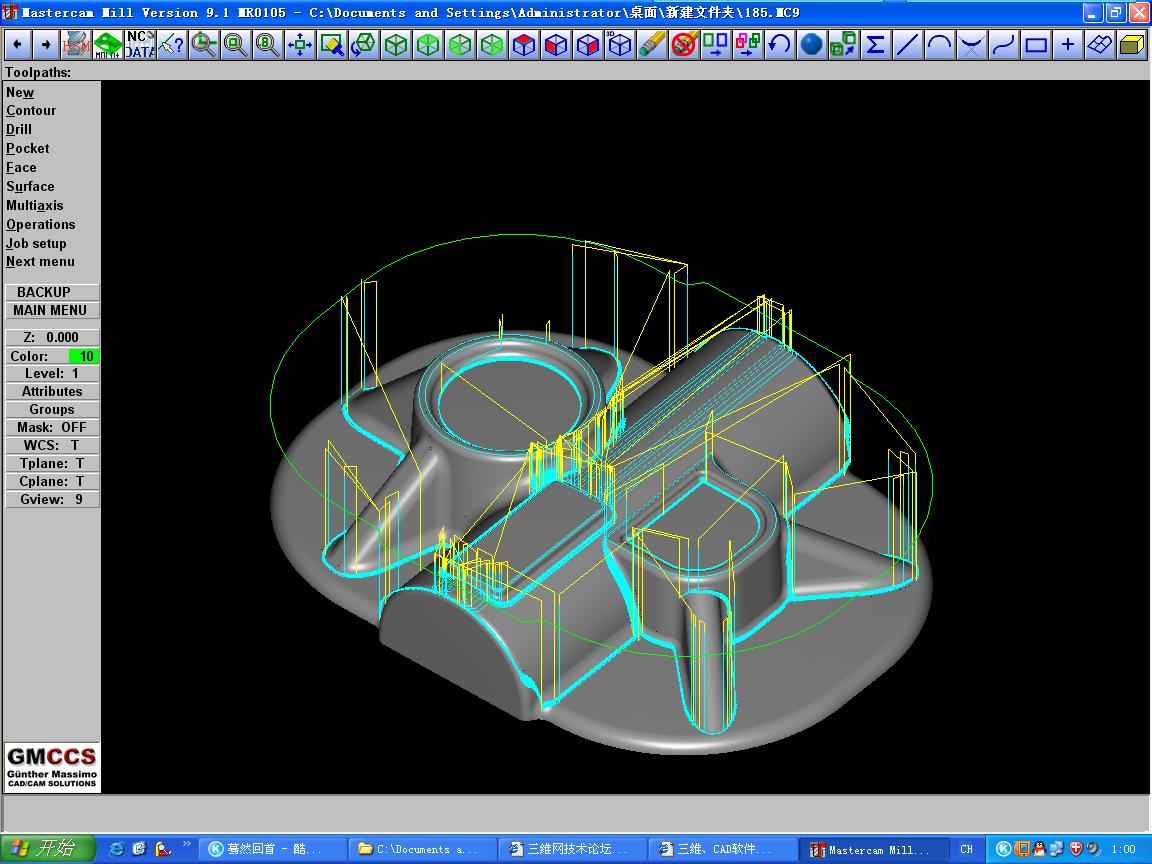Open New in Toolpaths menu
The width and height of the screenshot is (1152, 864).
(x=20, y=93)
